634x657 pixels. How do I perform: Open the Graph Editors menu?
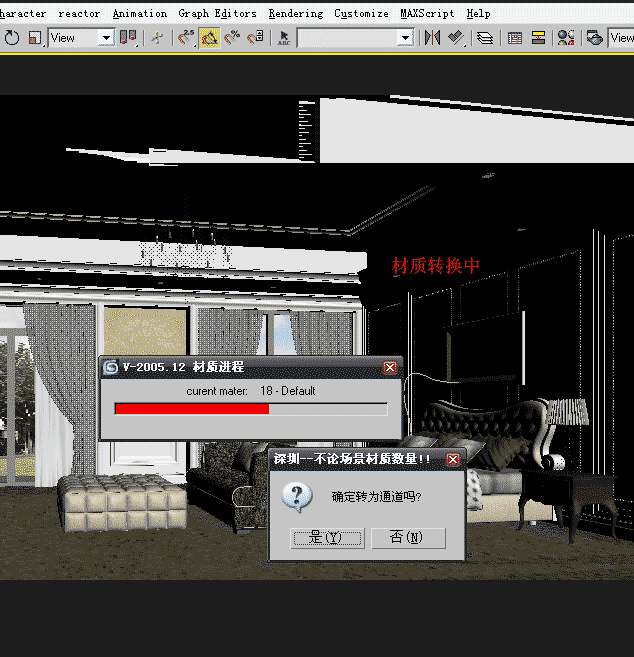pos(217,13)
